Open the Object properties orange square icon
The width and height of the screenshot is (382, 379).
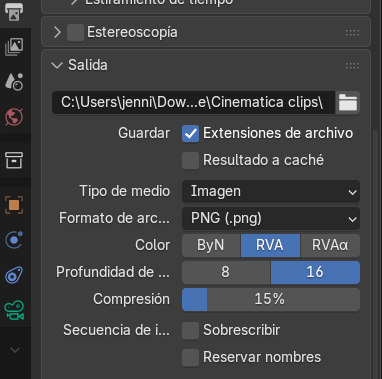[14, 205]
